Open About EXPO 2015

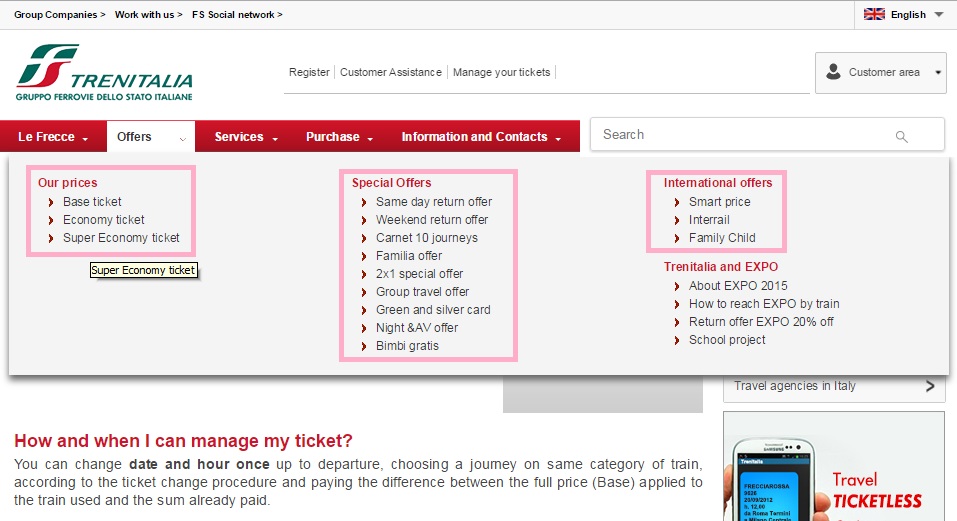tap(738, 286)
